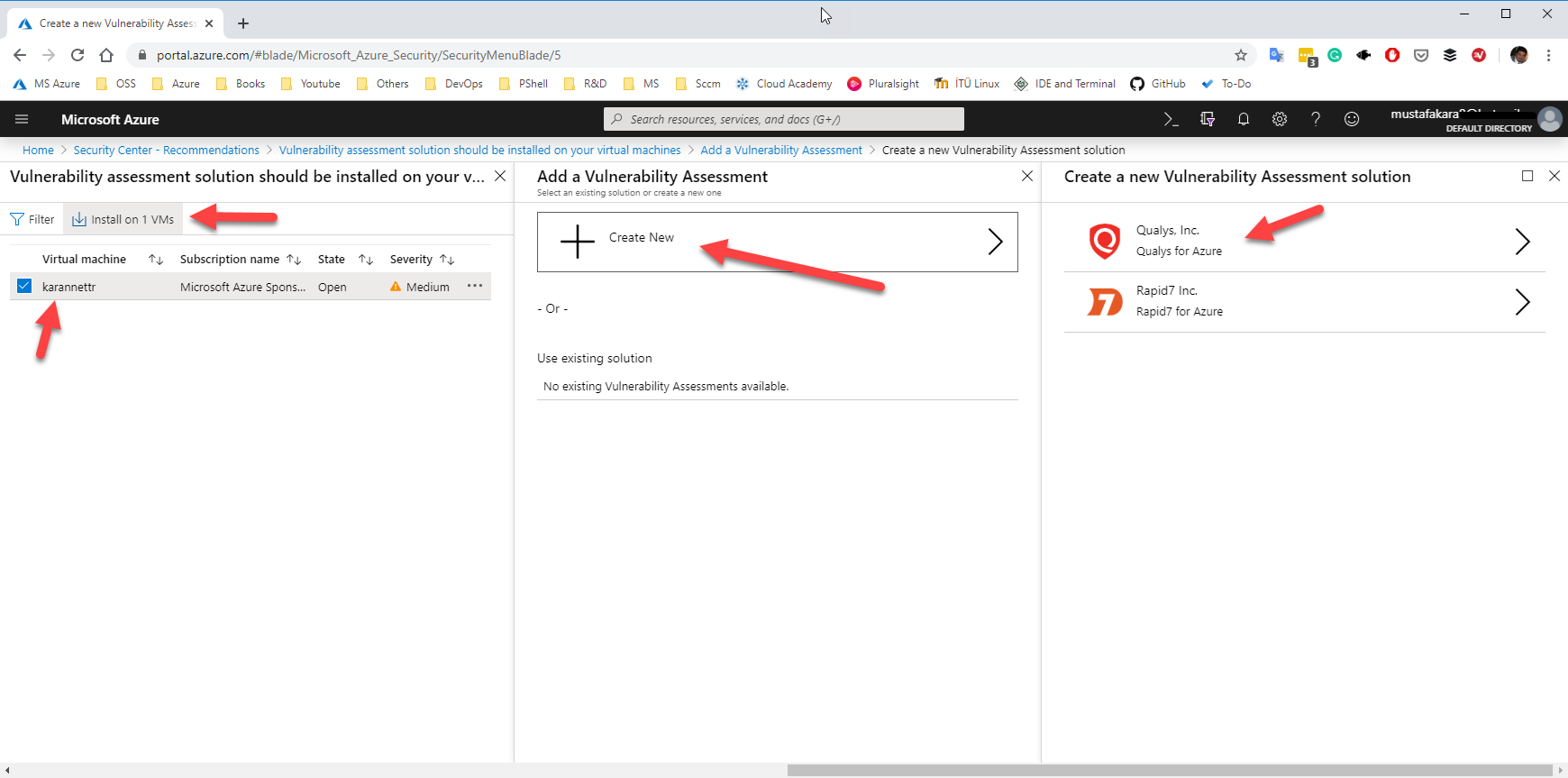Image resolution: width=1568 pixels, height=778 pixels.
Task: Toggle the karannettr VM checkbox
Action: coord(24,287)
